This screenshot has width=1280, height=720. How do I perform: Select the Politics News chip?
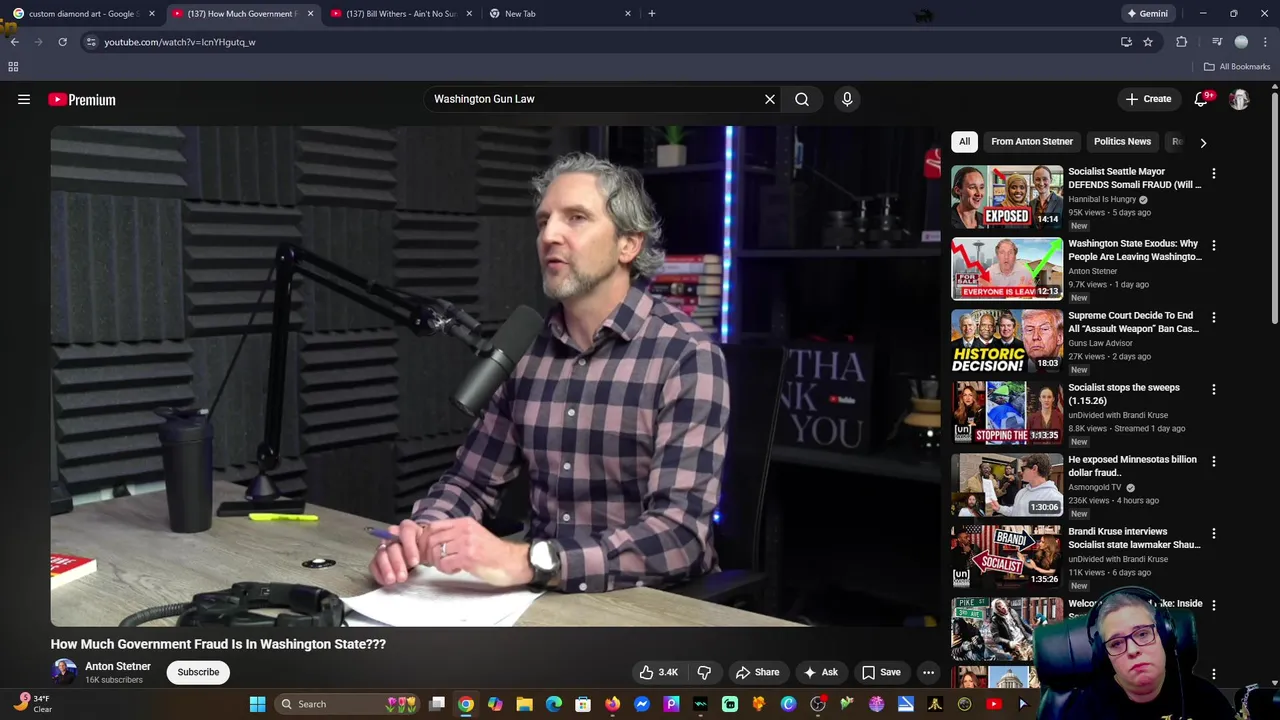coord(1122,141)
